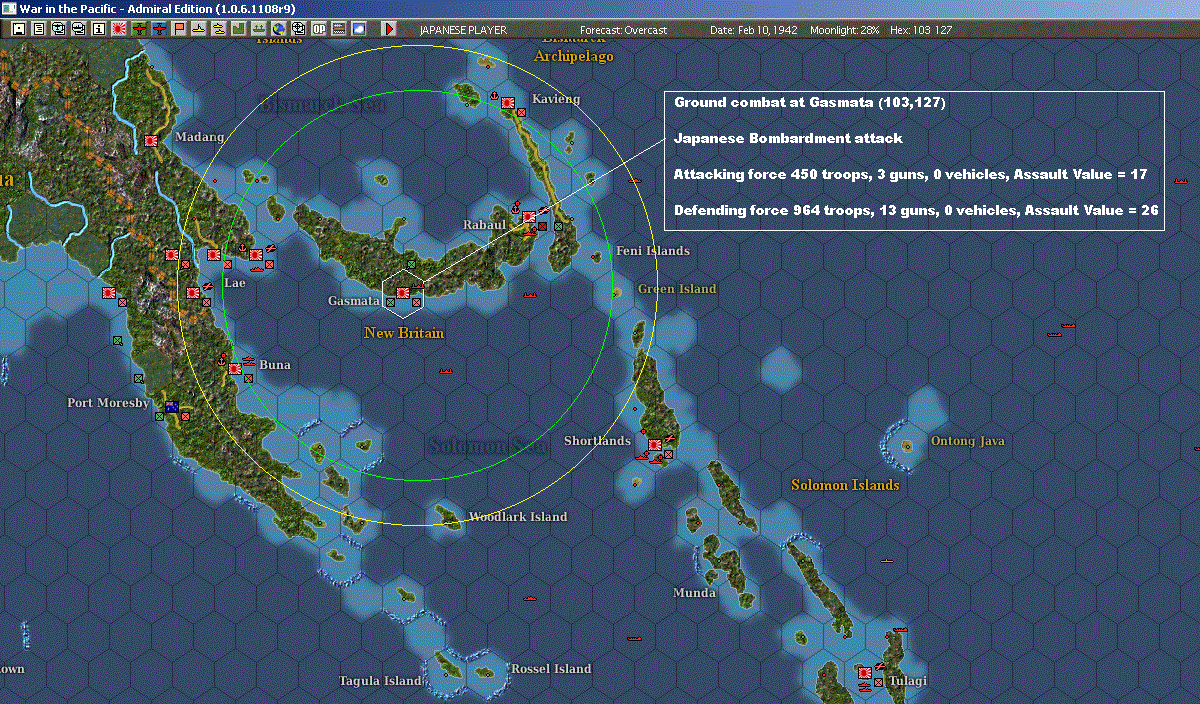
Task: Select red plane on green background icon
Action: coord(139,30)
